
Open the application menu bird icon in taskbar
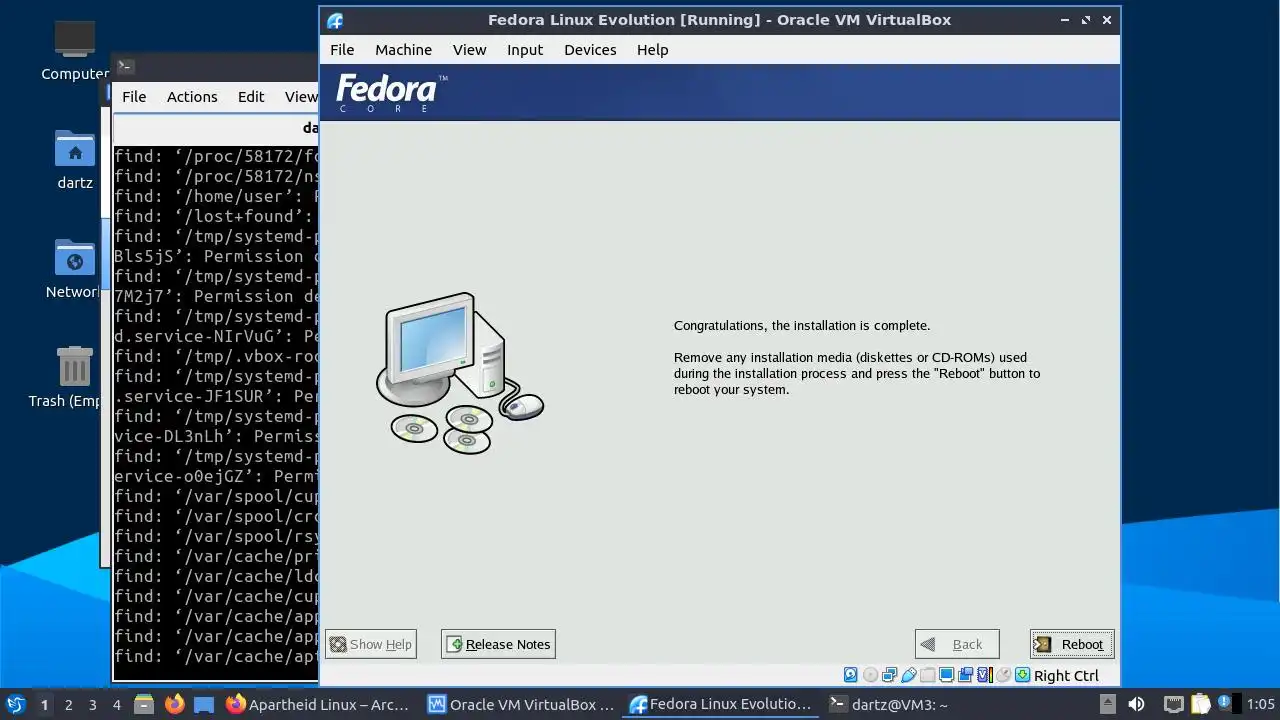pyautogui.click(x=16, y=704)
